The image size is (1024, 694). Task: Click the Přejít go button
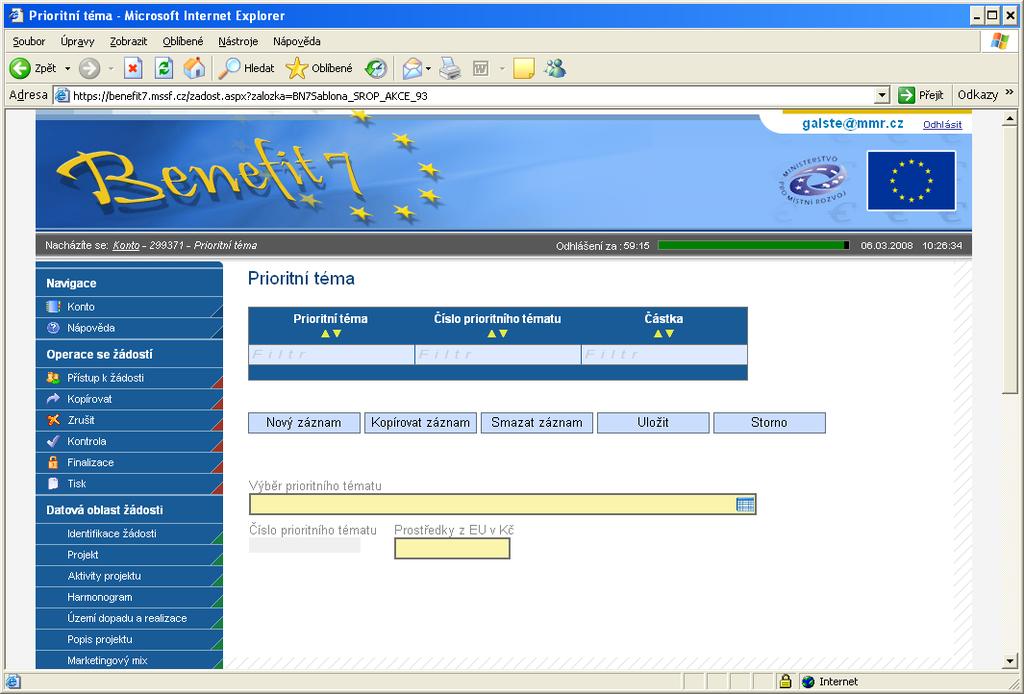click(921, 95)
